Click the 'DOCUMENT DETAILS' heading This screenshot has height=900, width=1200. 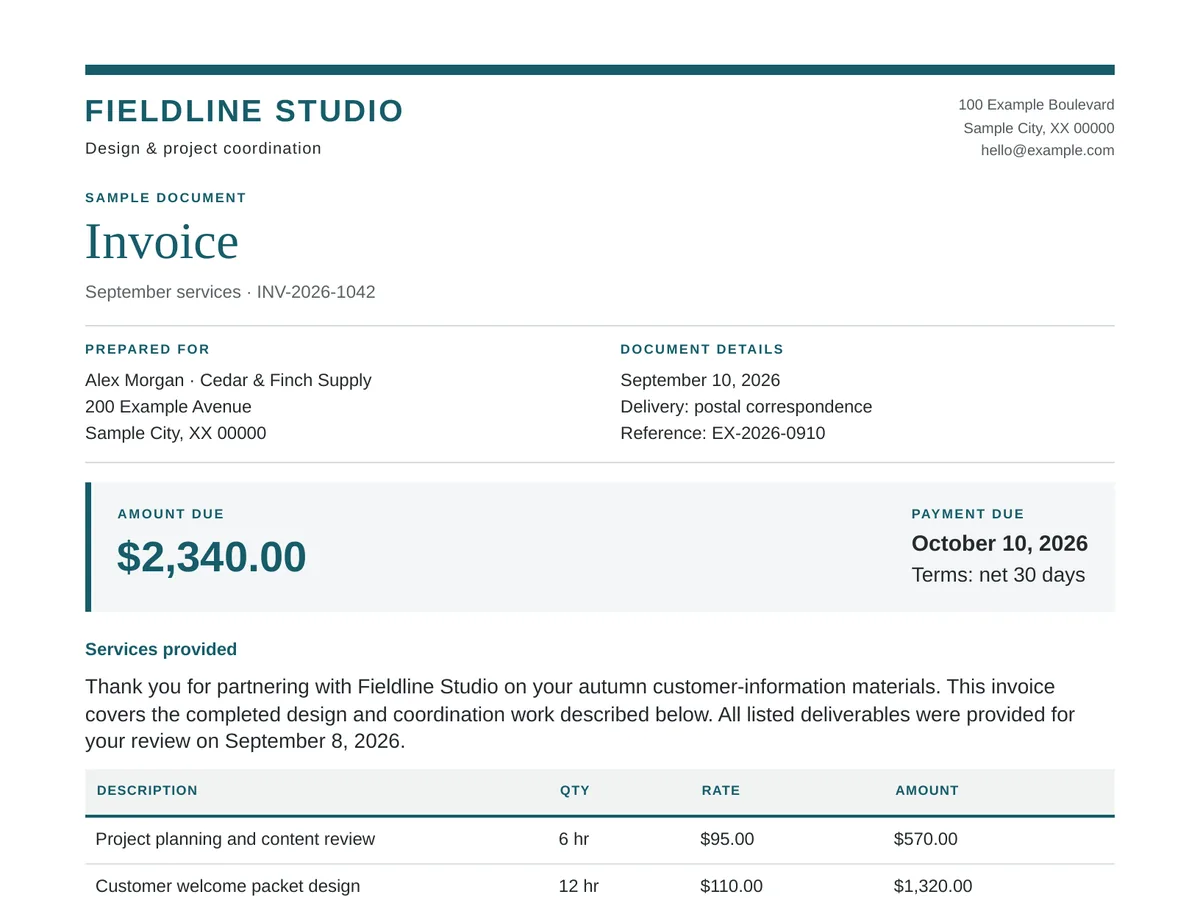[x=702, y=349]
